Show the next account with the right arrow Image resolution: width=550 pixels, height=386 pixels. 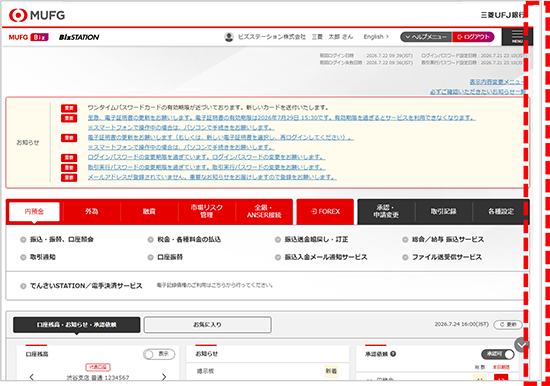164,377
